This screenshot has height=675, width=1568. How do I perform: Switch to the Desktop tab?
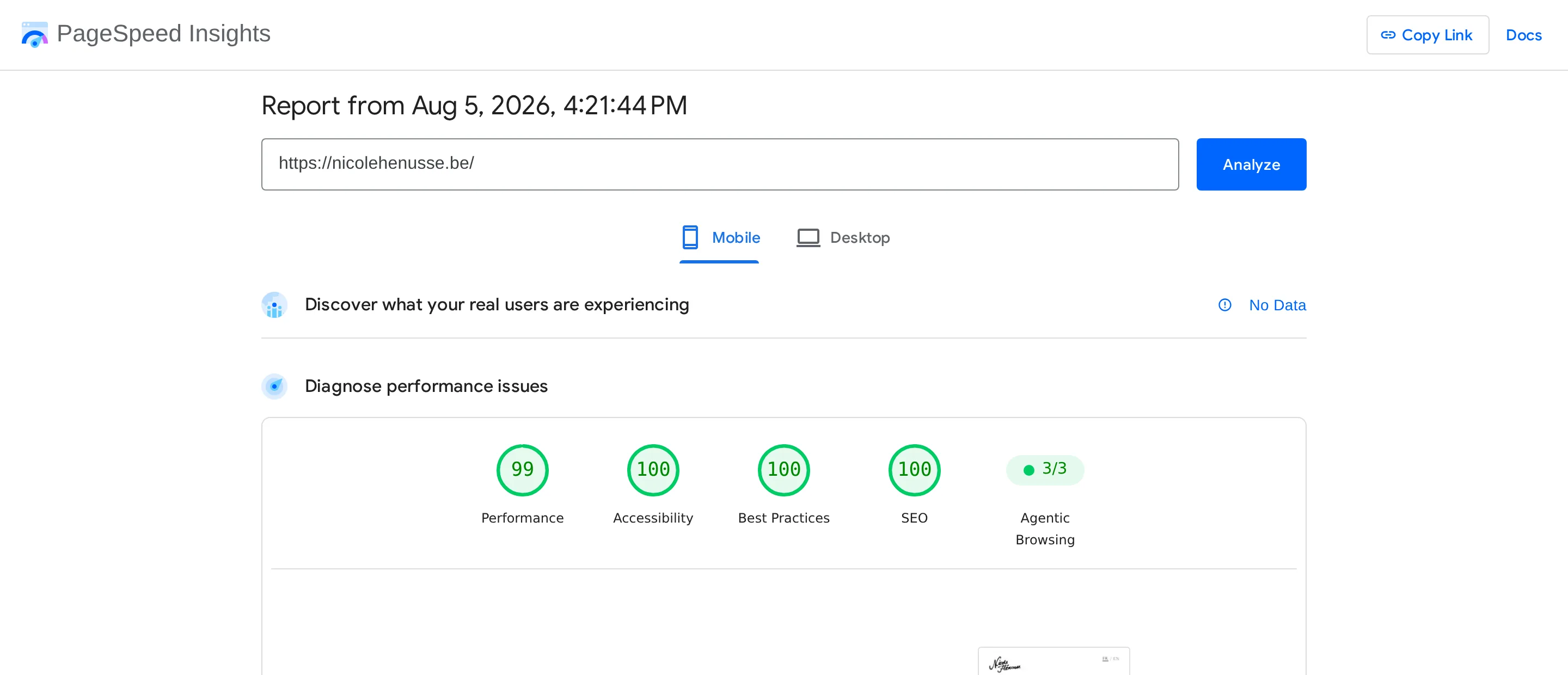843,238
